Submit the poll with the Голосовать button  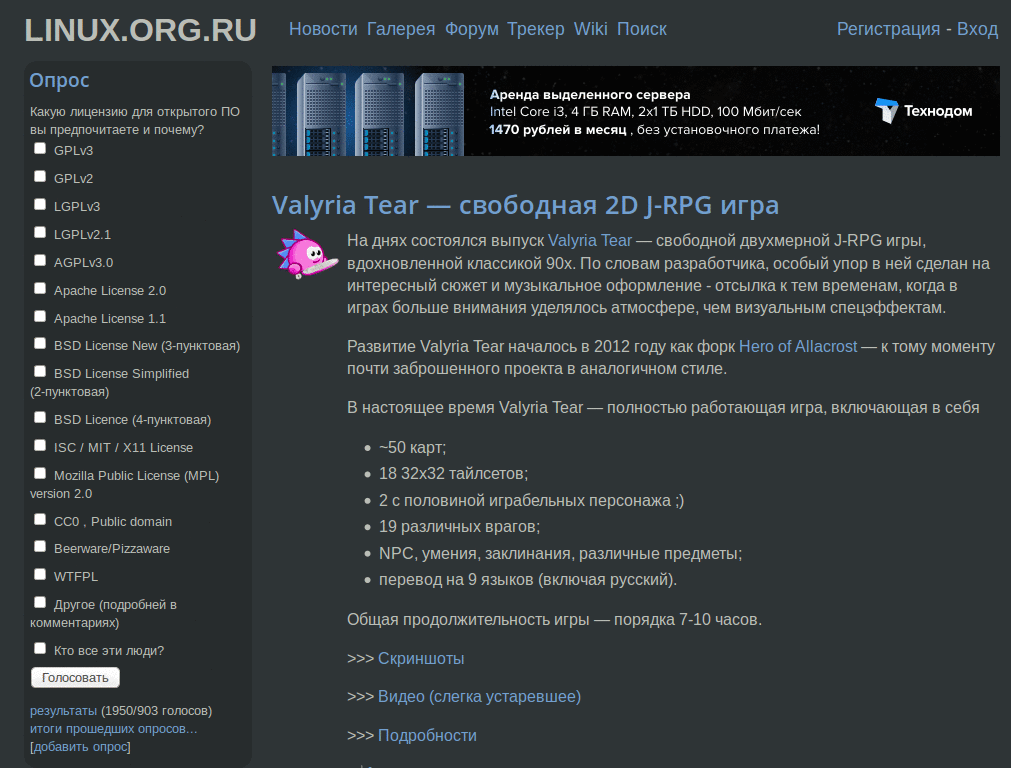pyautogui.click(x=75, y=678)
